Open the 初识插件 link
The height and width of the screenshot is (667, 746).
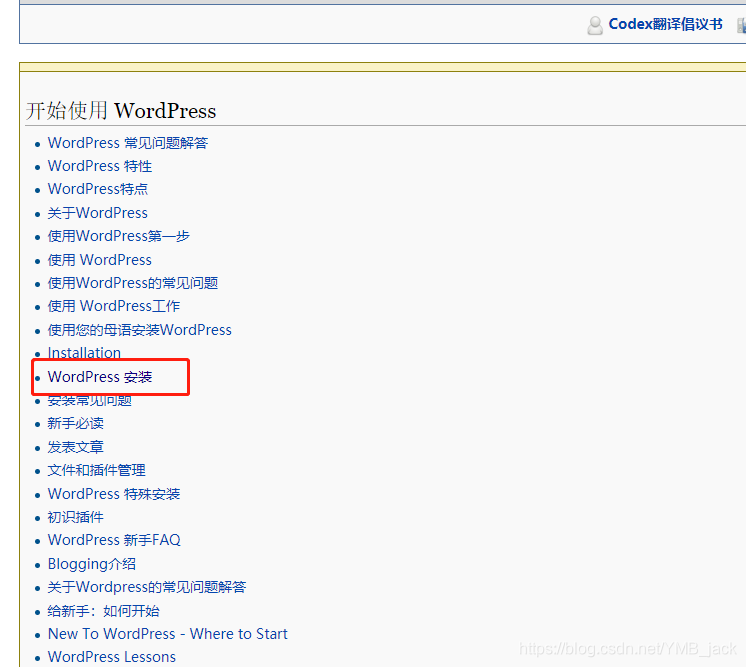75,517
